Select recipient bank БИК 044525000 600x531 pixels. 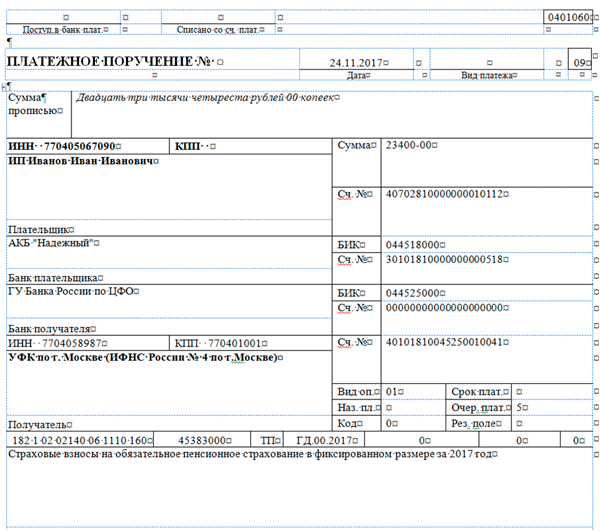[413, 293]
